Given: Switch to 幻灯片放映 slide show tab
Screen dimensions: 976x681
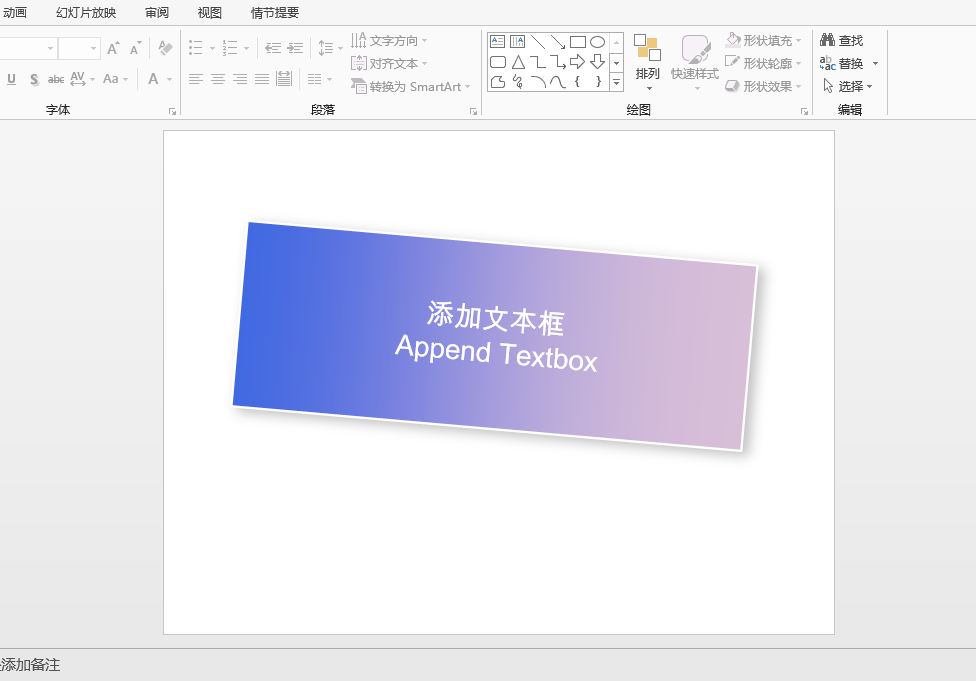Looking at the screenshot, I should click(86, 12).
